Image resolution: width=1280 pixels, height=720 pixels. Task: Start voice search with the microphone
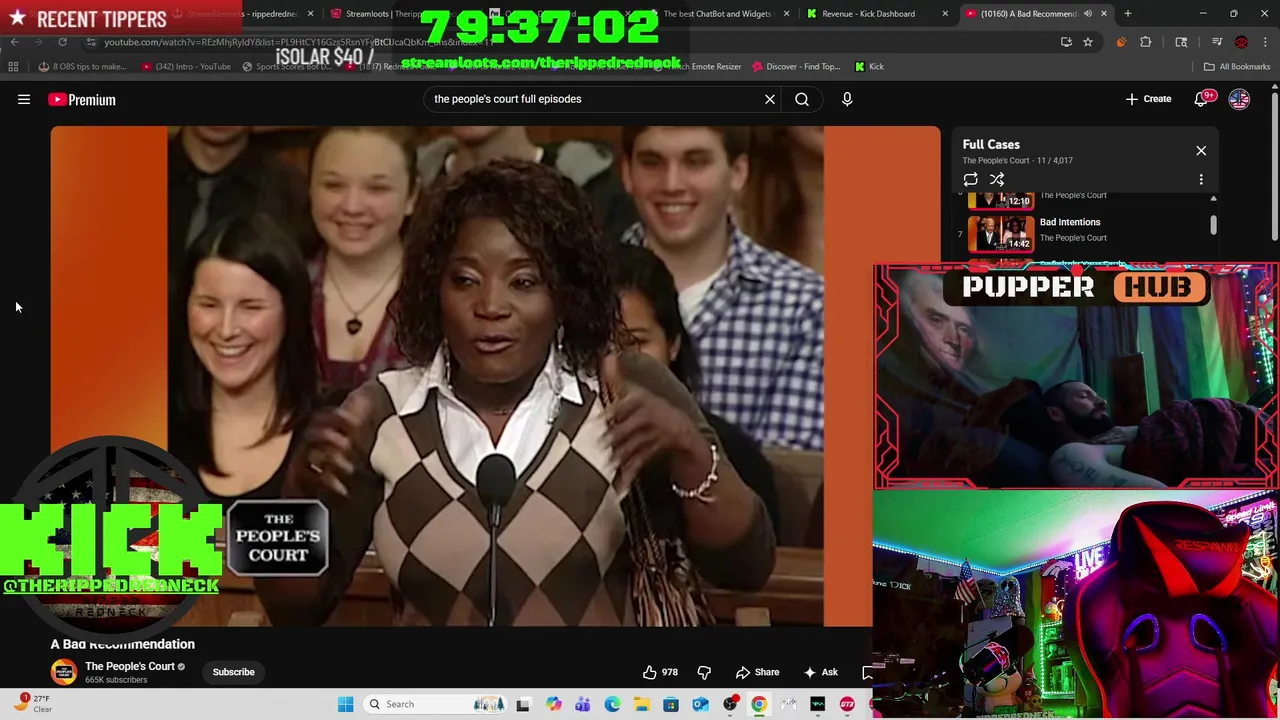click(847, 99)
